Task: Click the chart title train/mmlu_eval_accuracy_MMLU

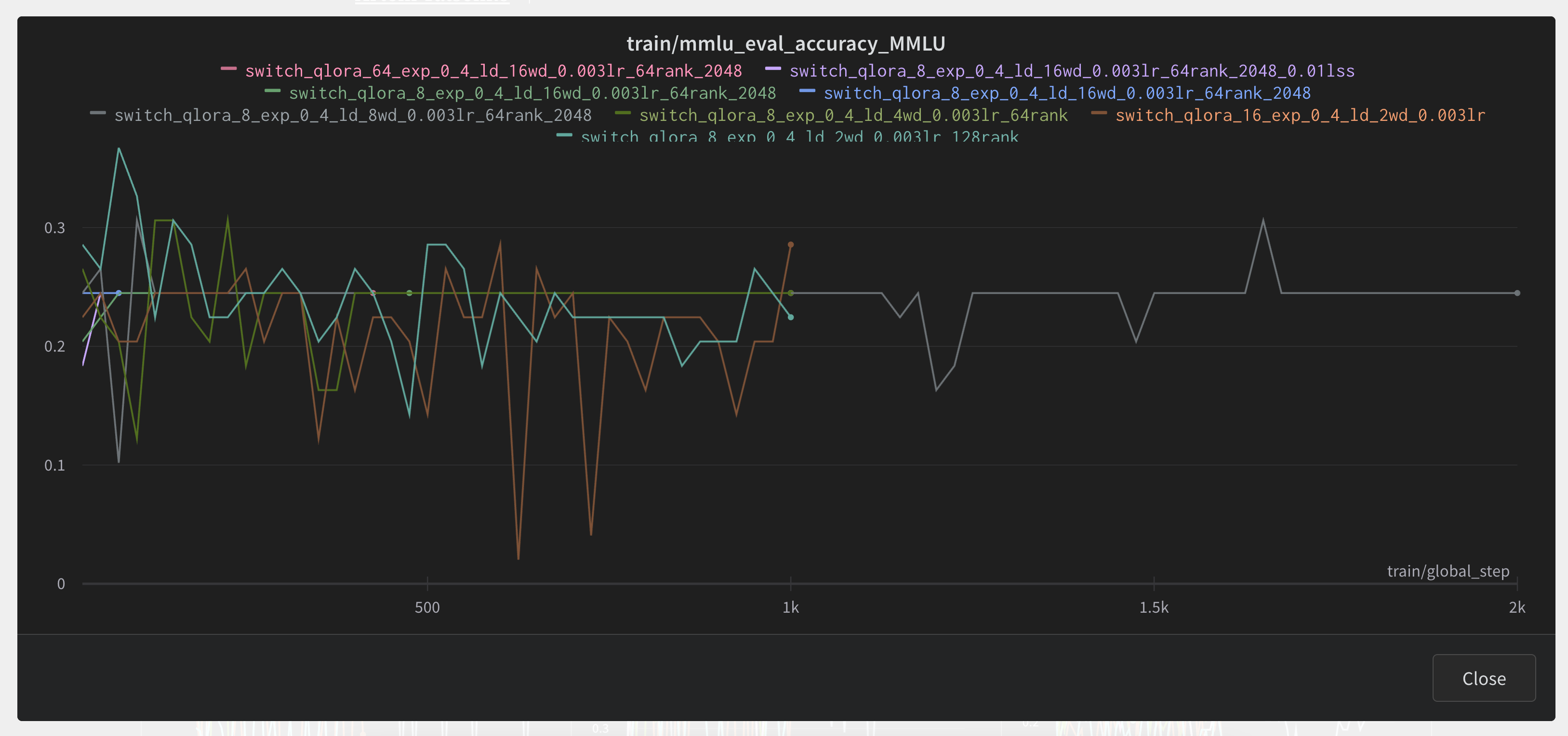Action: (x=785, y=44)
